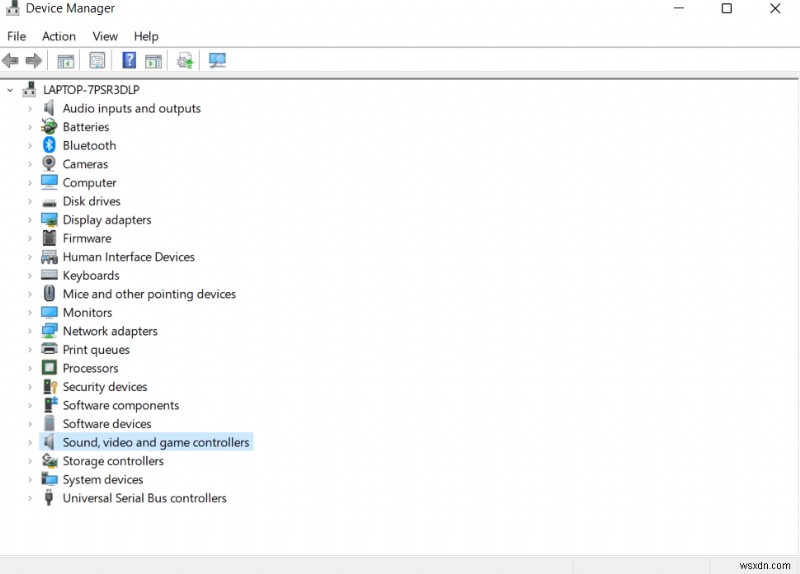800x574 pixels.
Task: Click the Print queues printer icon
Action: (49, 349)
